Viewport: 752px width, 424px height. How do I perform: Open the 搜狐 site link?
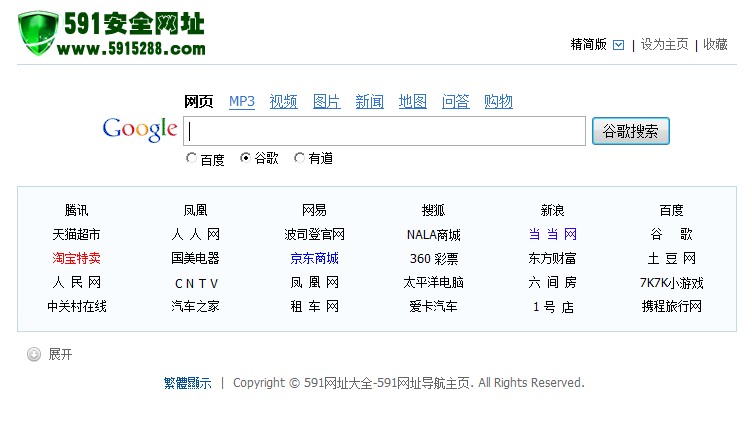click(x=433, y=210)
